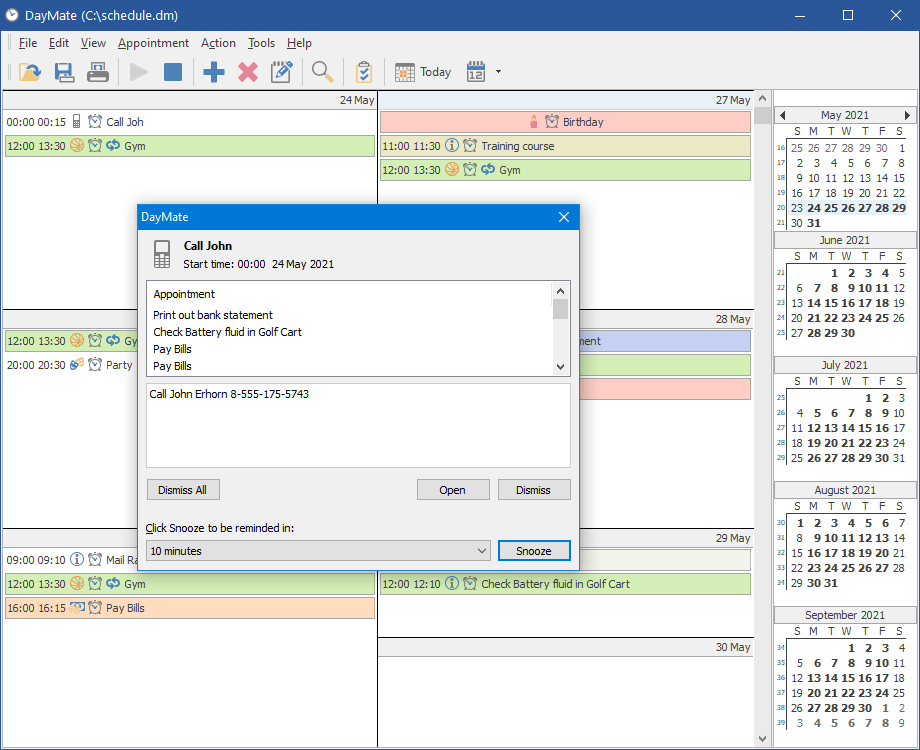Add new appointment with blue plus icon

pyautogui.click(x=214, y=72)
